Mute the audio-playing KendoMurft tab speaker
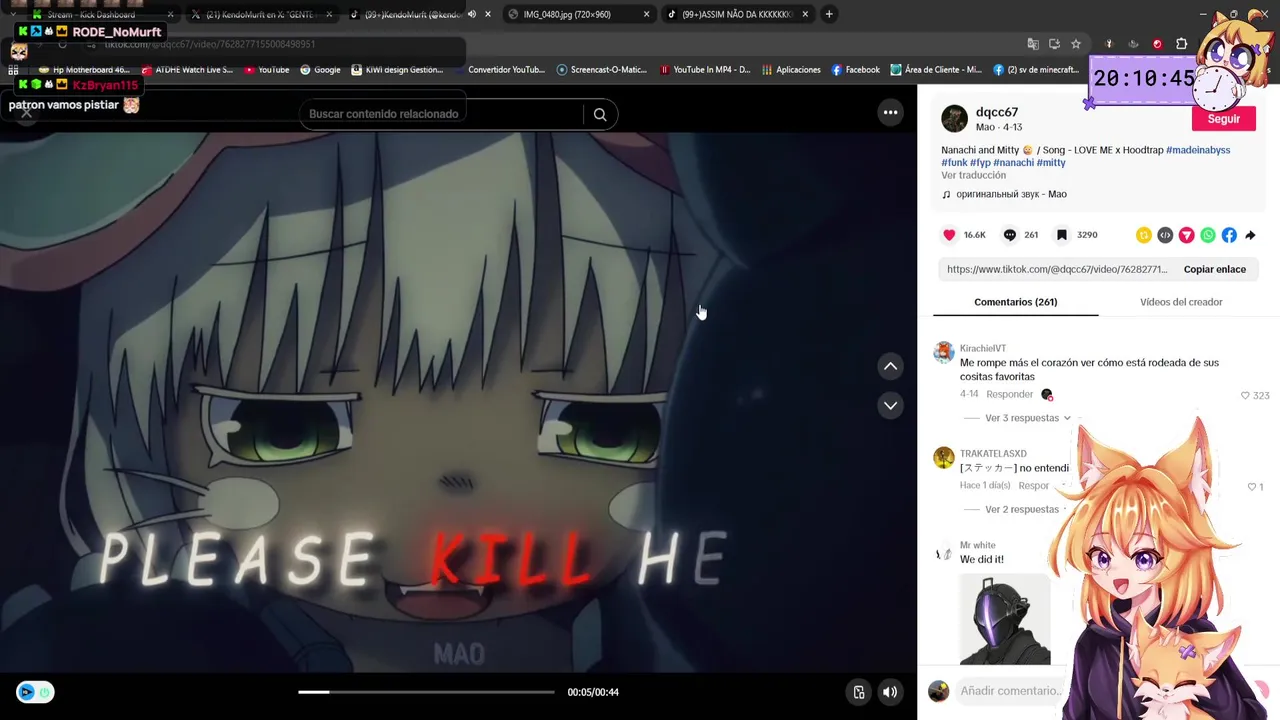Viewport: 1280px width, 720px height. 472,14
